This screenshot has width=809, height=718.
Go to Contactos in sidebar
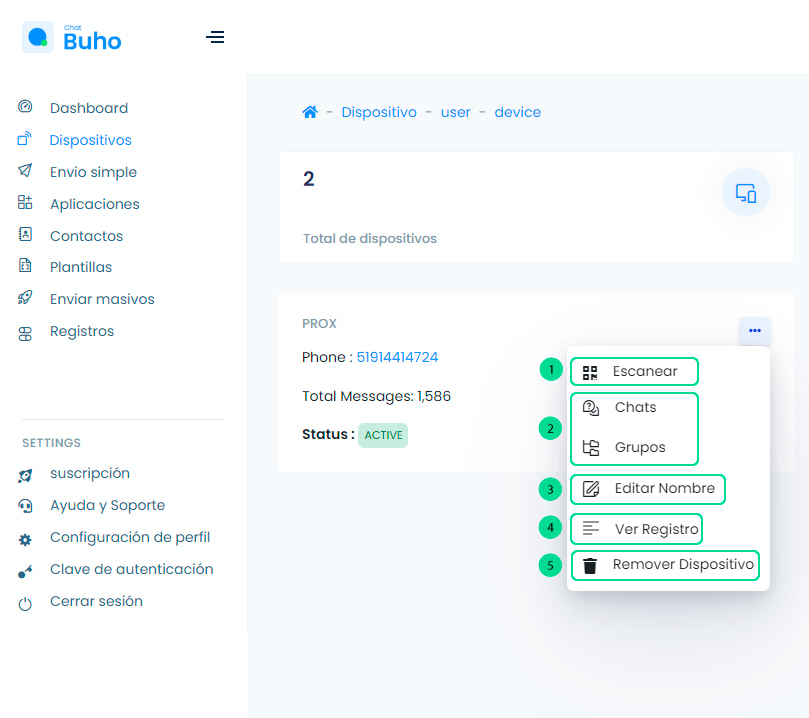pos(86,236)
